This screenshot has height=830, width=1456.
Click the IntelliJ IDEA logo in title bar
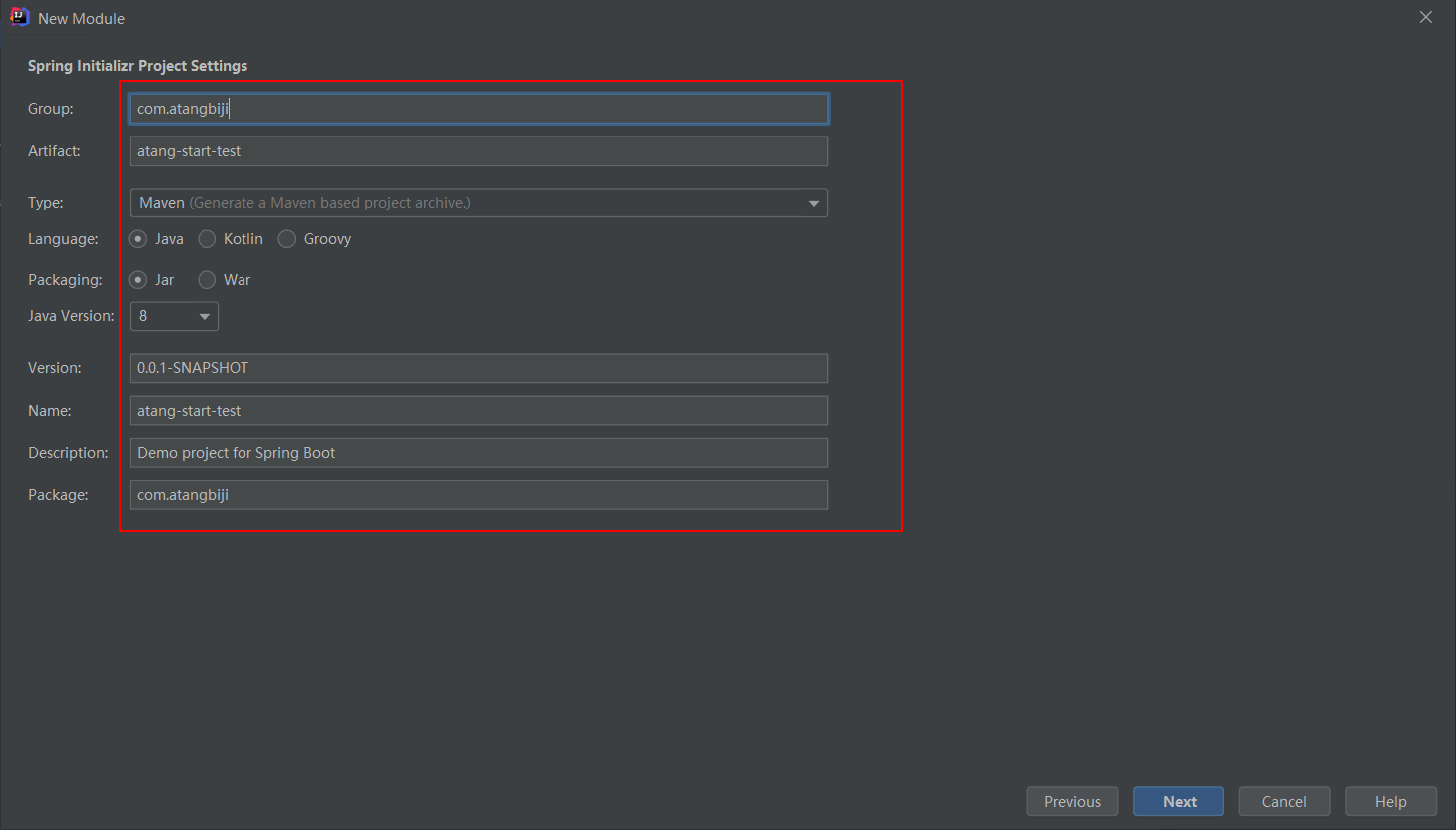[x=19, y=17]
